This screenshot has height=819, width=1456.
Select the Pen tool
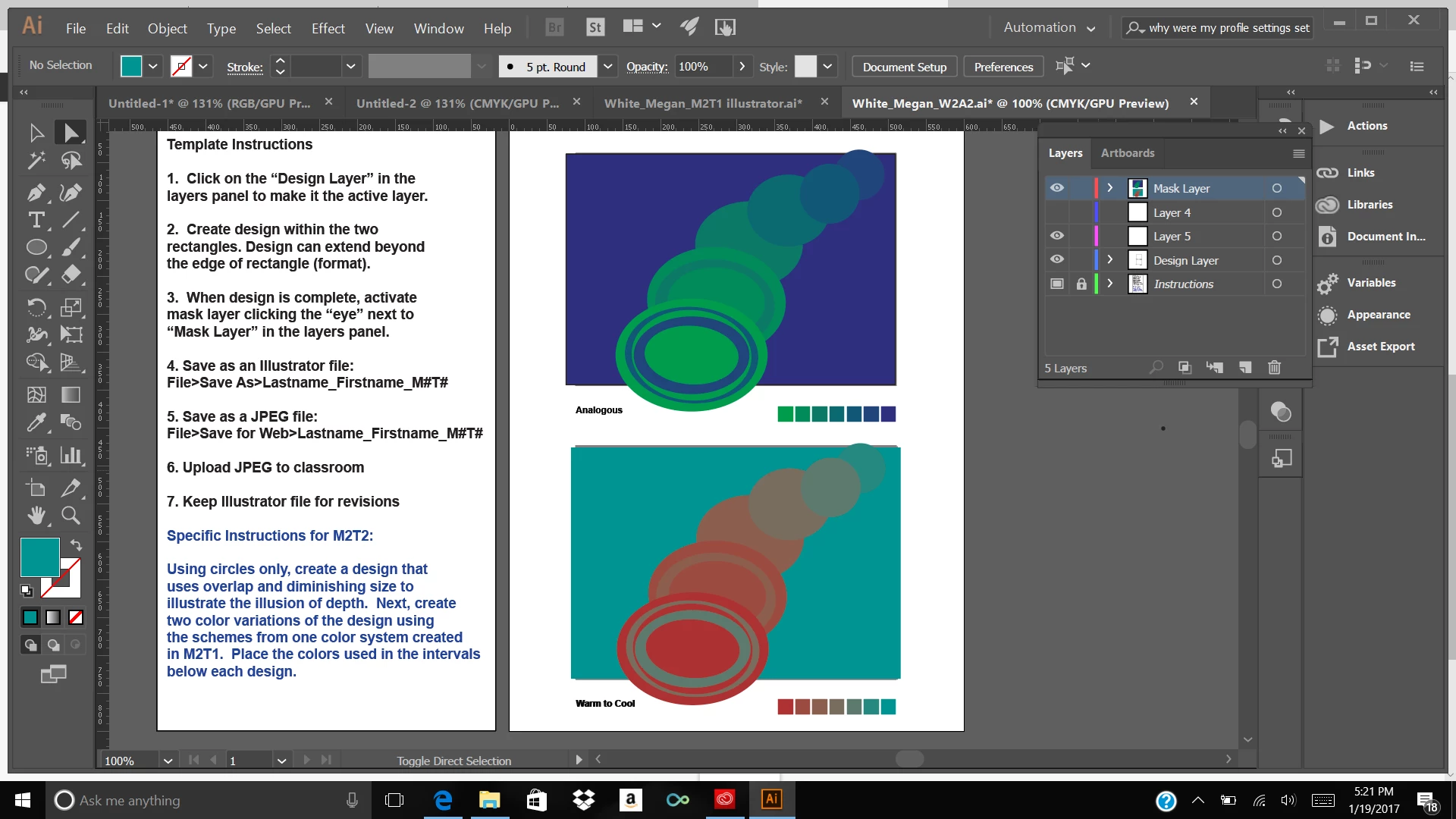(36, 193)
